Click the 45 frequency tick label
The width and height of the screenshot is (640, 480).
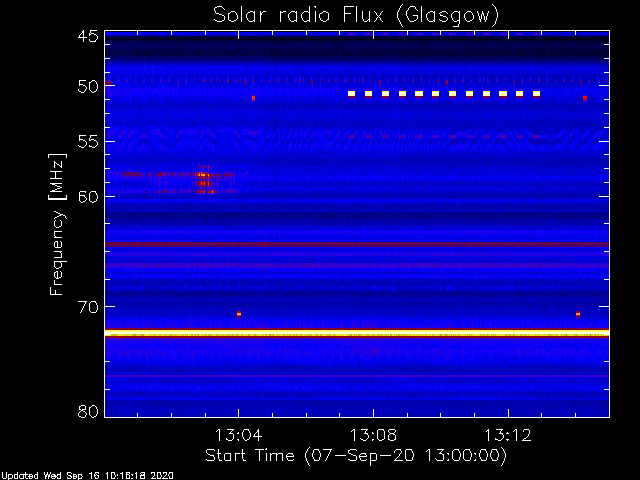[88, 36]
